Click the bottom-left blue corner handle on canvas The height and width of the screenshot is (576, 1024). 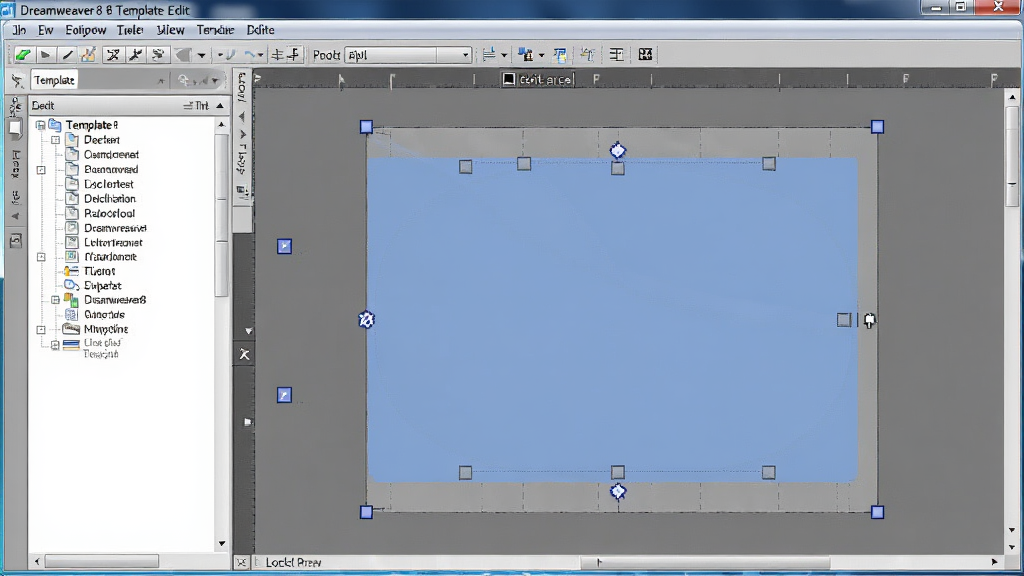tap(366, 512)
